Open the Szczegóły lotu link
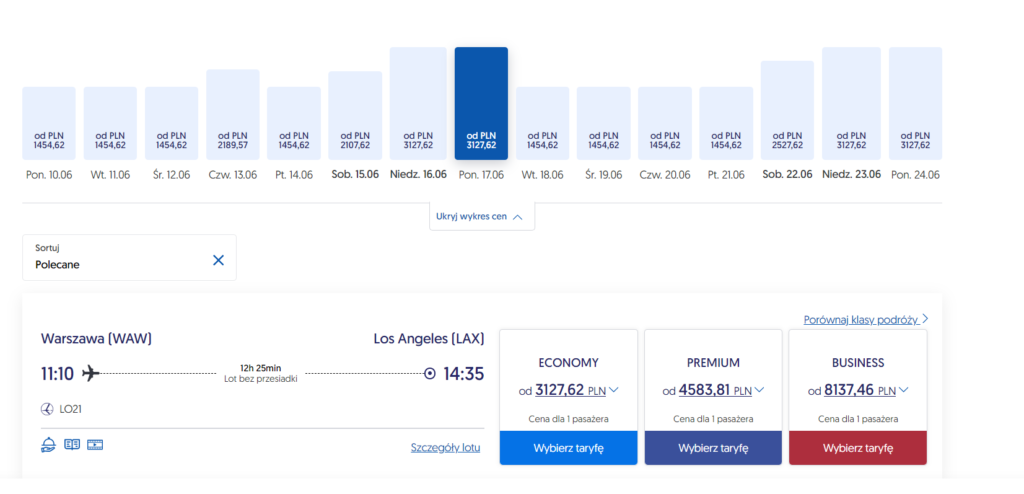This screenshot has width=1024, height=494. click(x=445, y=447)
